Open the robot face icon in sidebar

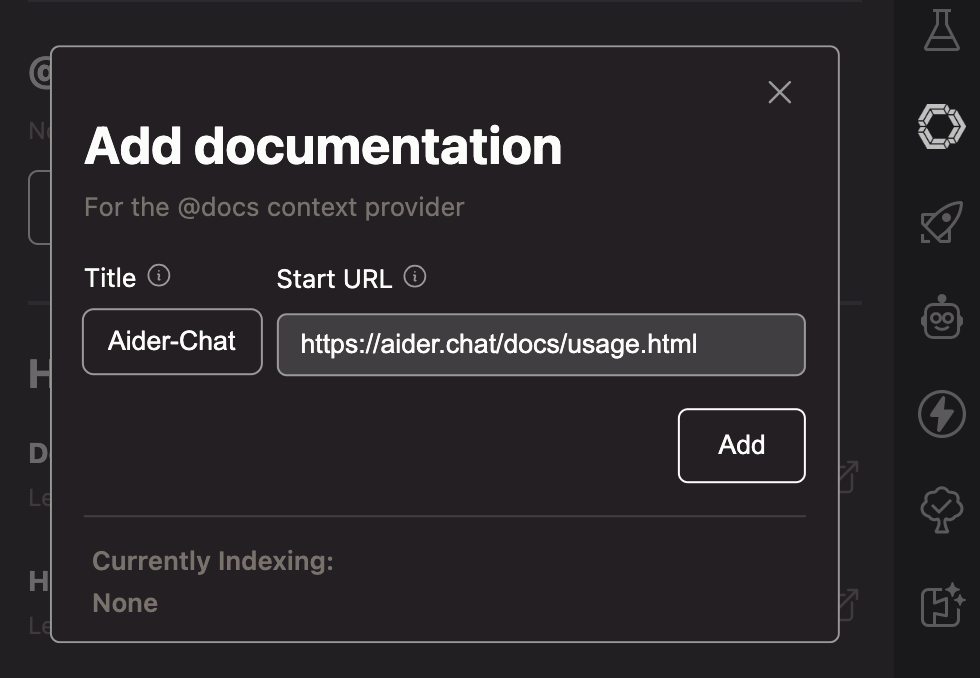[x=942, y=317]
